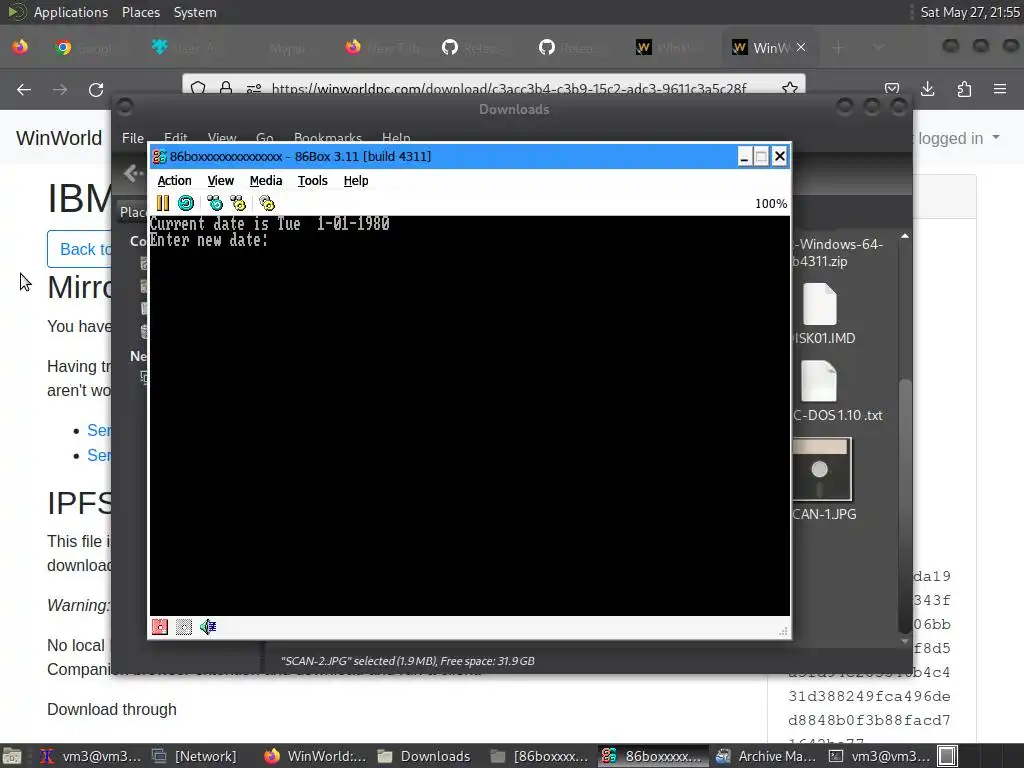Switch to first GitHub Releases tab
The width and height of the screenshot is (1024, 768).
click(x=473, y=48)
